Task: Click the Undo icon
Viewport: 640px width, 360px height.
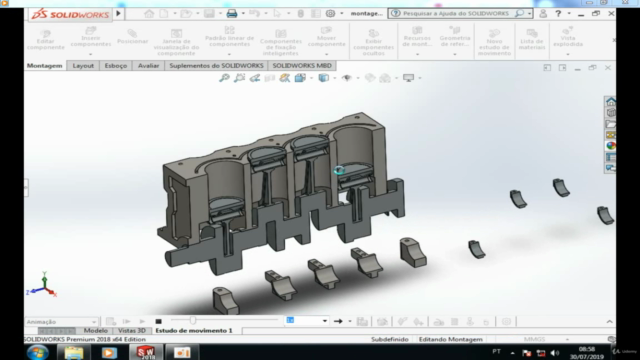Action: (254, 13)
